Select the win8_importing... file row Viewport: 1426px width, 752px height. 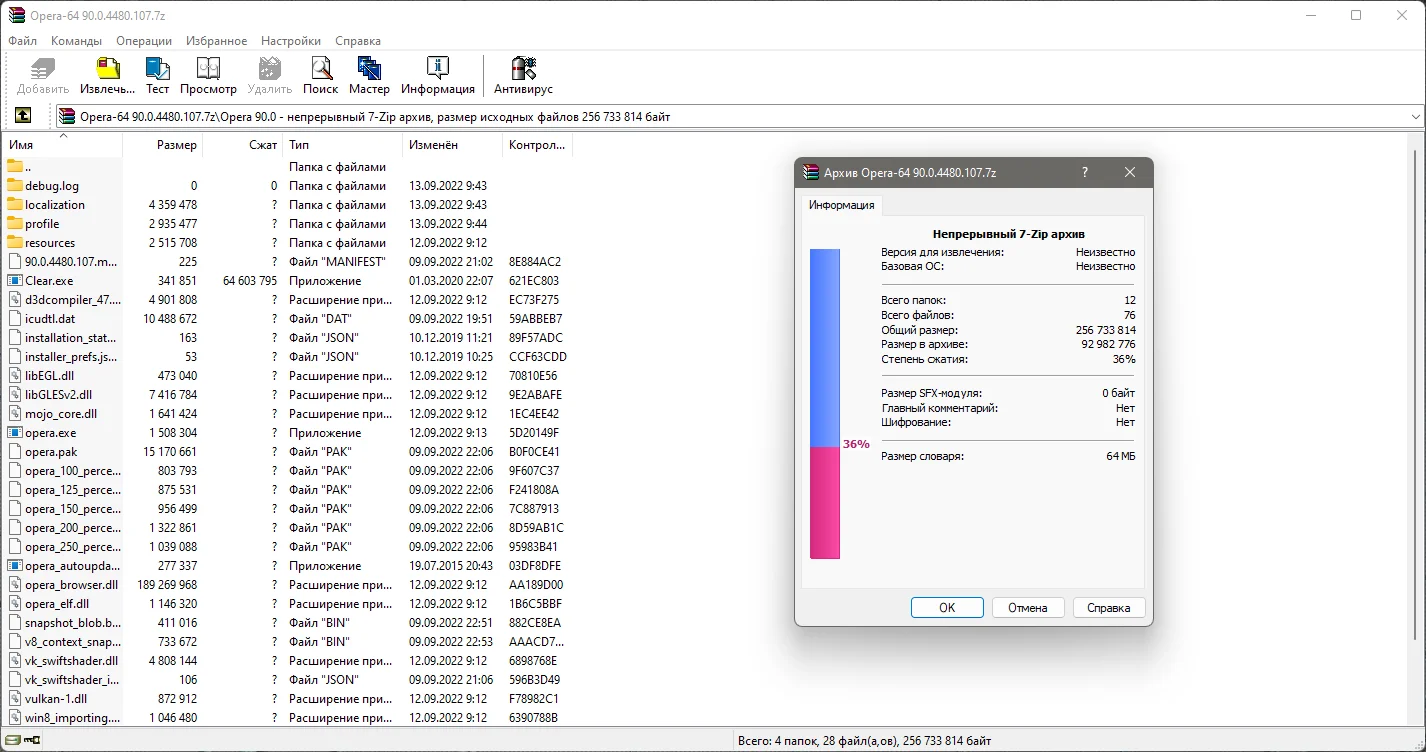tap(287, 717)
